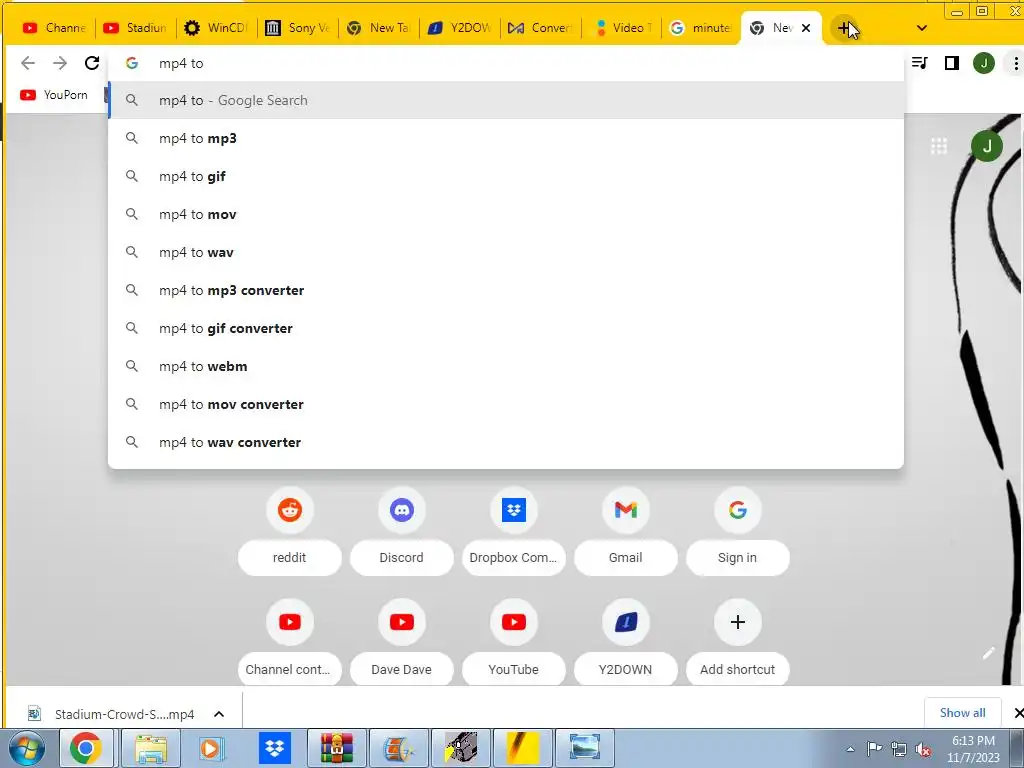Open the Google Sign in shortcut
The width and height of the screenshot is (1024, 768).
tap(737, 532)
